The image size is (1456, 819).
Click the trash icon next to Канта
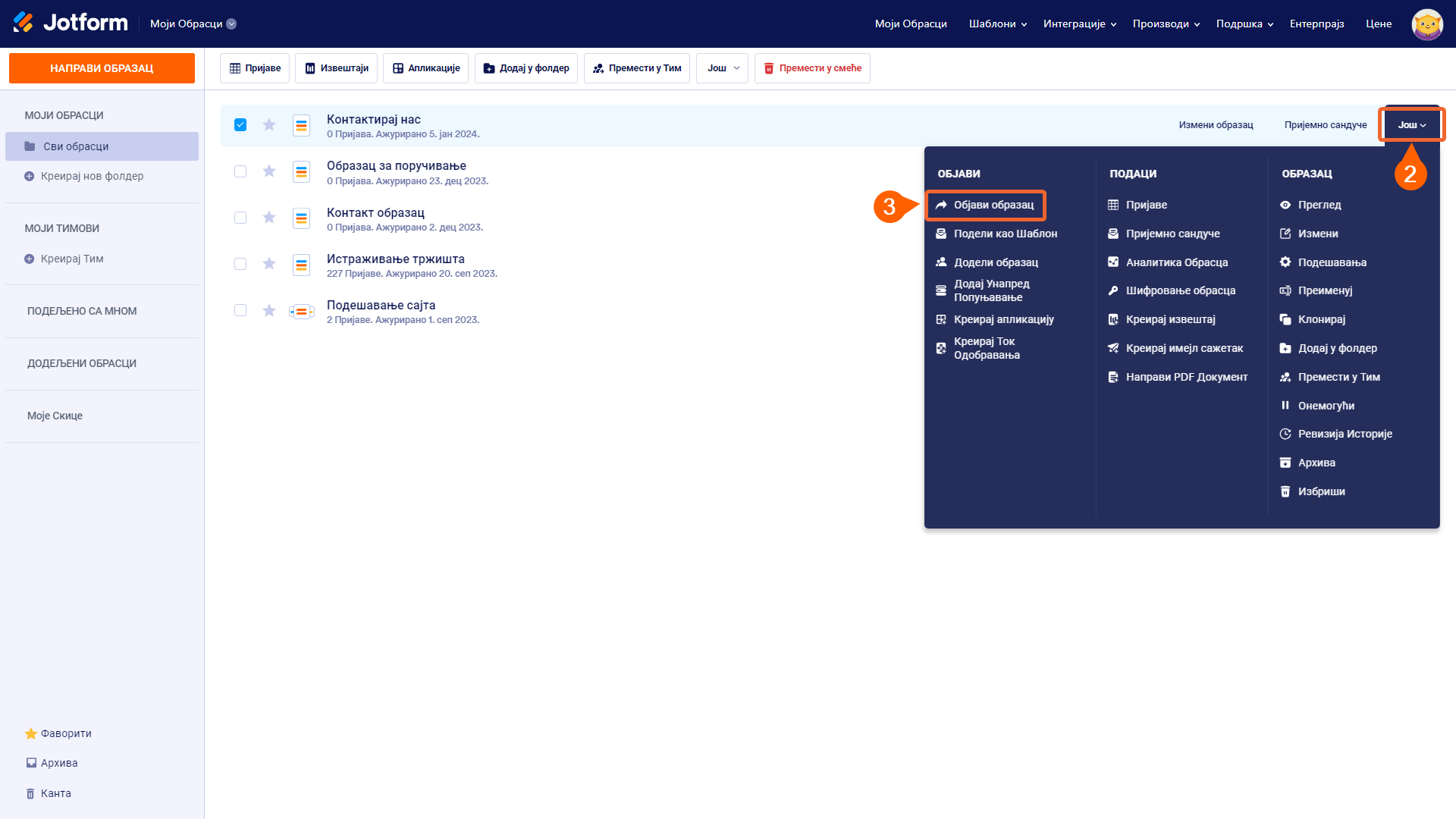click(x=30, y=793)
